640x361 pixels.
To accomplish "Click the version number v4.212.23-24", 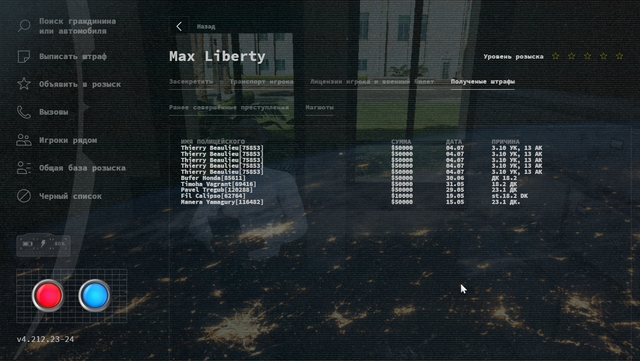I will 45,339.
